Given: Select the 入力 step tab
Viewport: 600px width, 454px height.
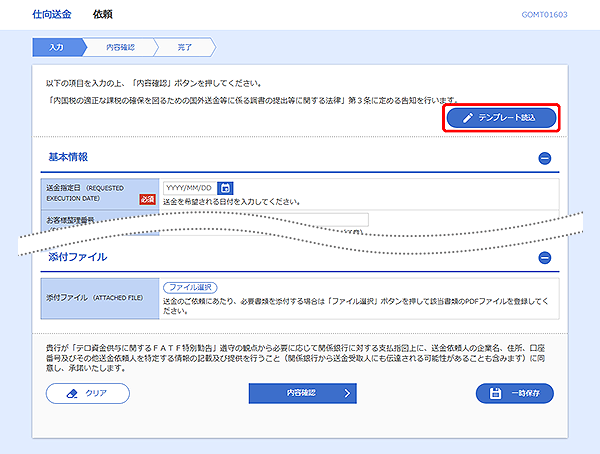Looking at the screenshot, I should point(58,47).
